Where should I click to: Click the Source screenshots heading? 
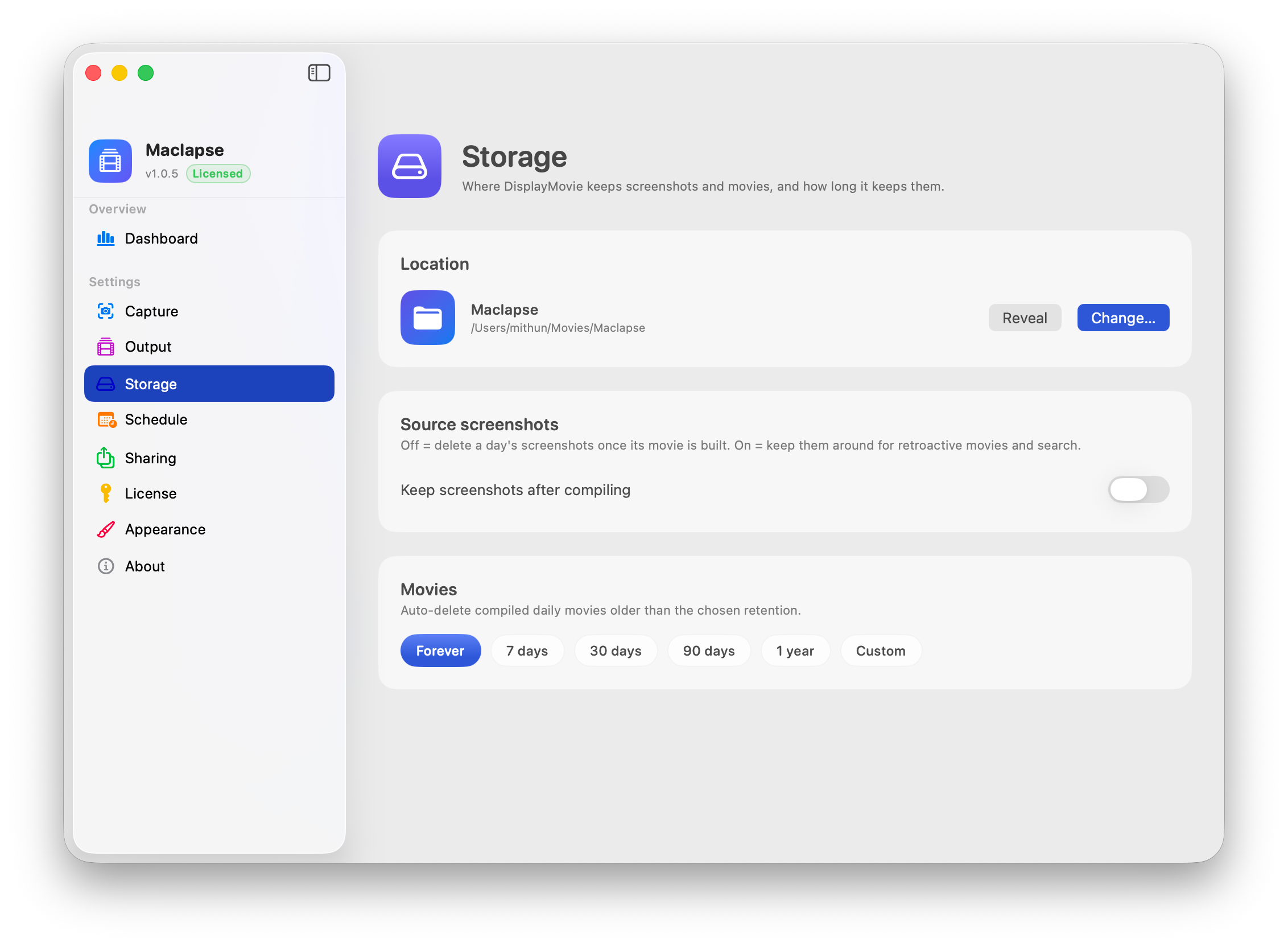[x=479, y=424]
